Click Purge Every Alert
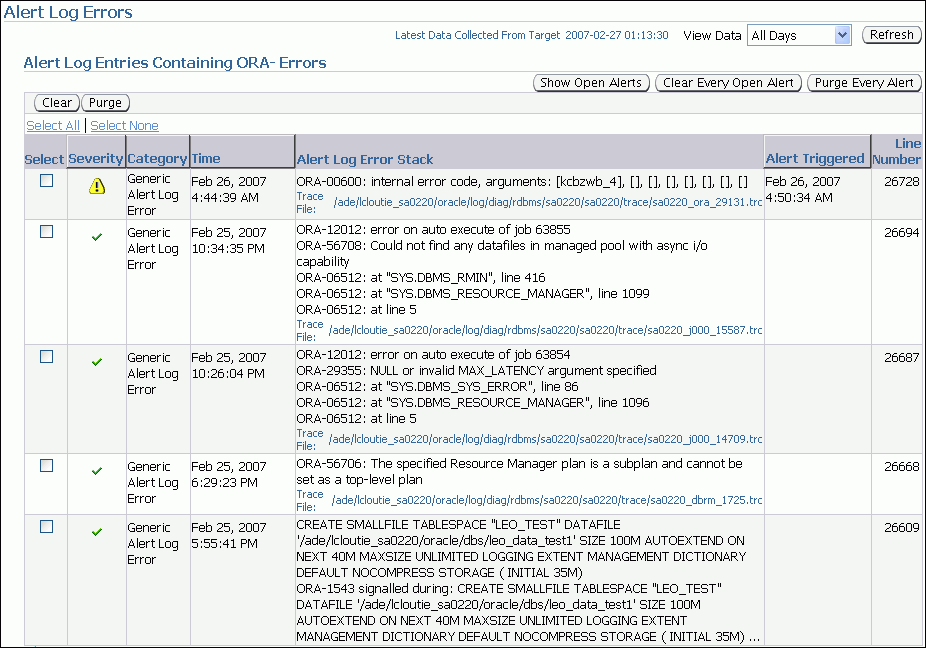The image size is (926, 648). (x=864, y=83)
